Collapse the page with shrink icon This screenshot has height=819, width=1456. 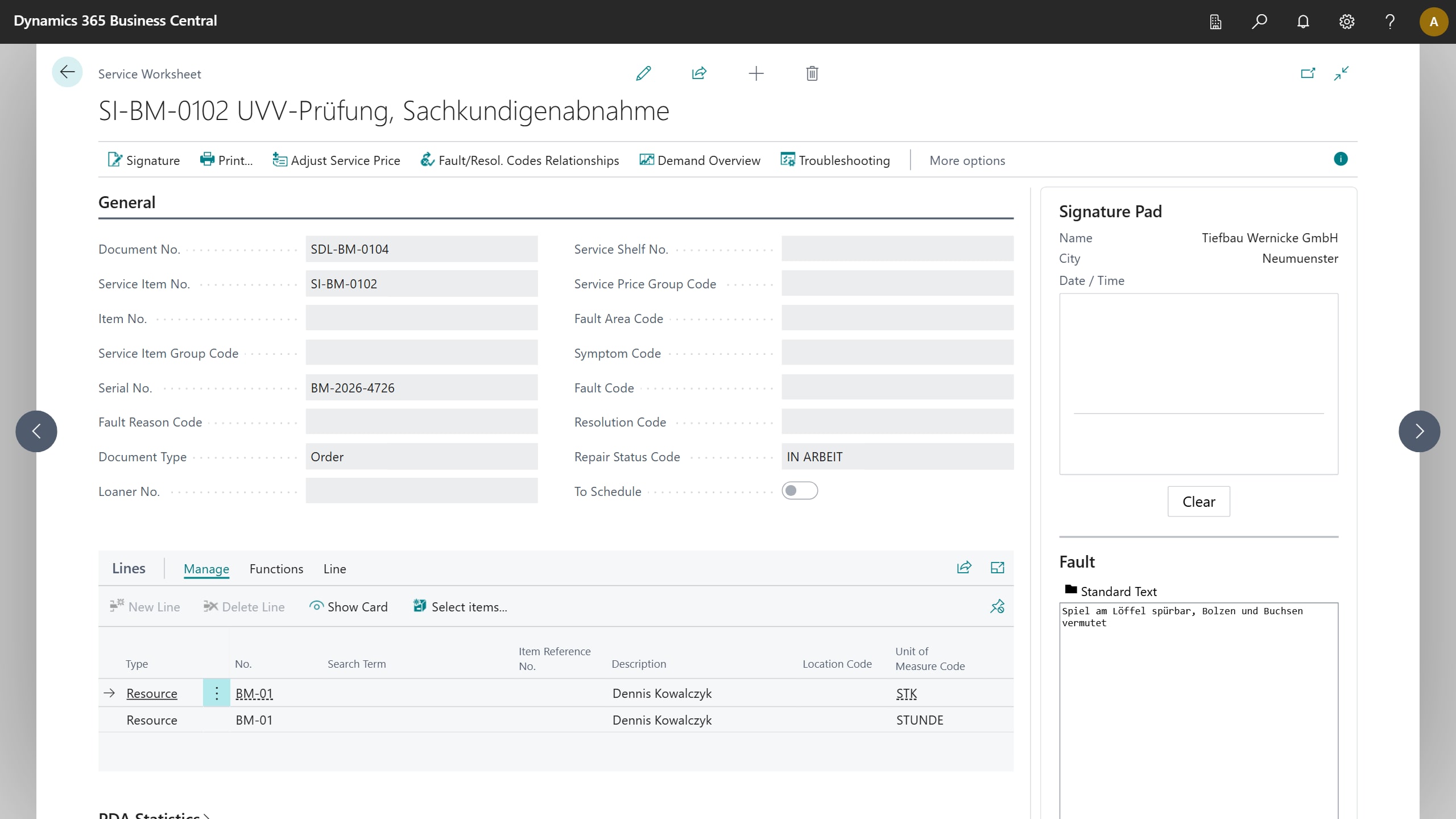tap(1341, 73)
